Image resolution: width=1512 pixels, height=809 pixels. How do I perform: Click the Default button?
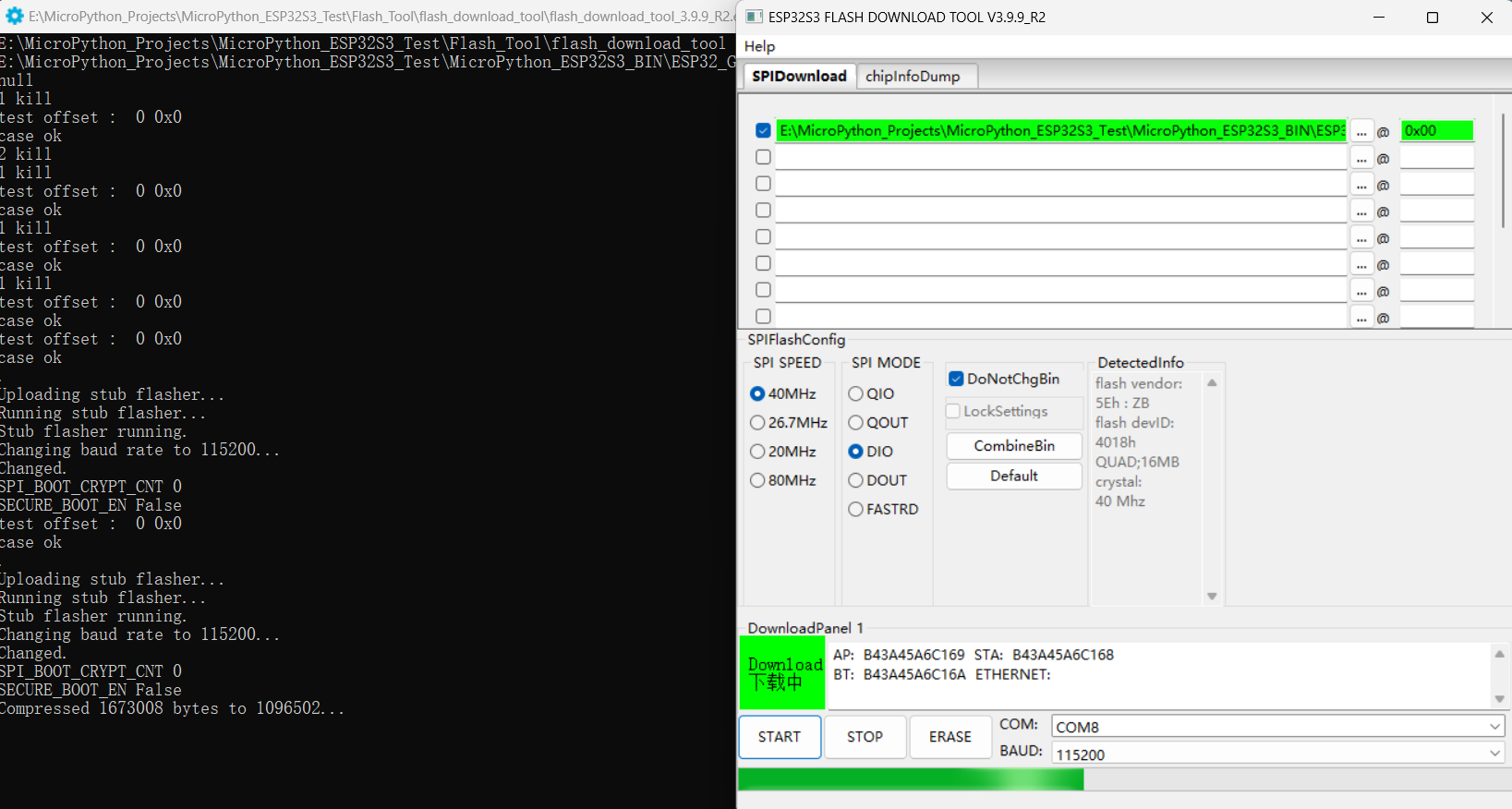point(1014,477)
